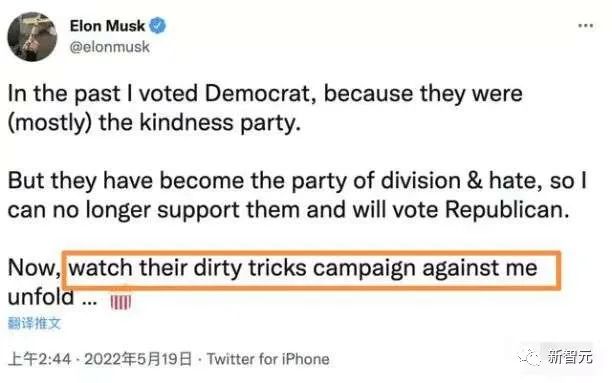This screenshot has height=383, width=612.
Task: Click the ampersand between division and hate
Action: point(474,181)
